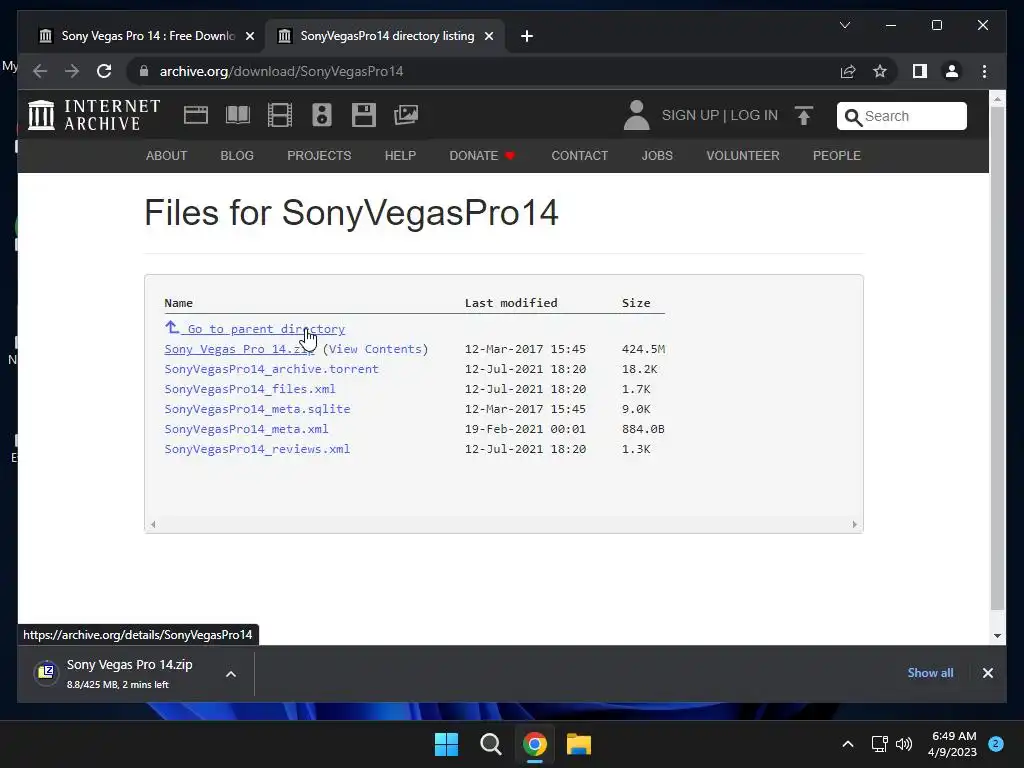The width and height of the screenshot is (1024, 768).
Task: Open the Images icon in header
Action: point(406,115)
